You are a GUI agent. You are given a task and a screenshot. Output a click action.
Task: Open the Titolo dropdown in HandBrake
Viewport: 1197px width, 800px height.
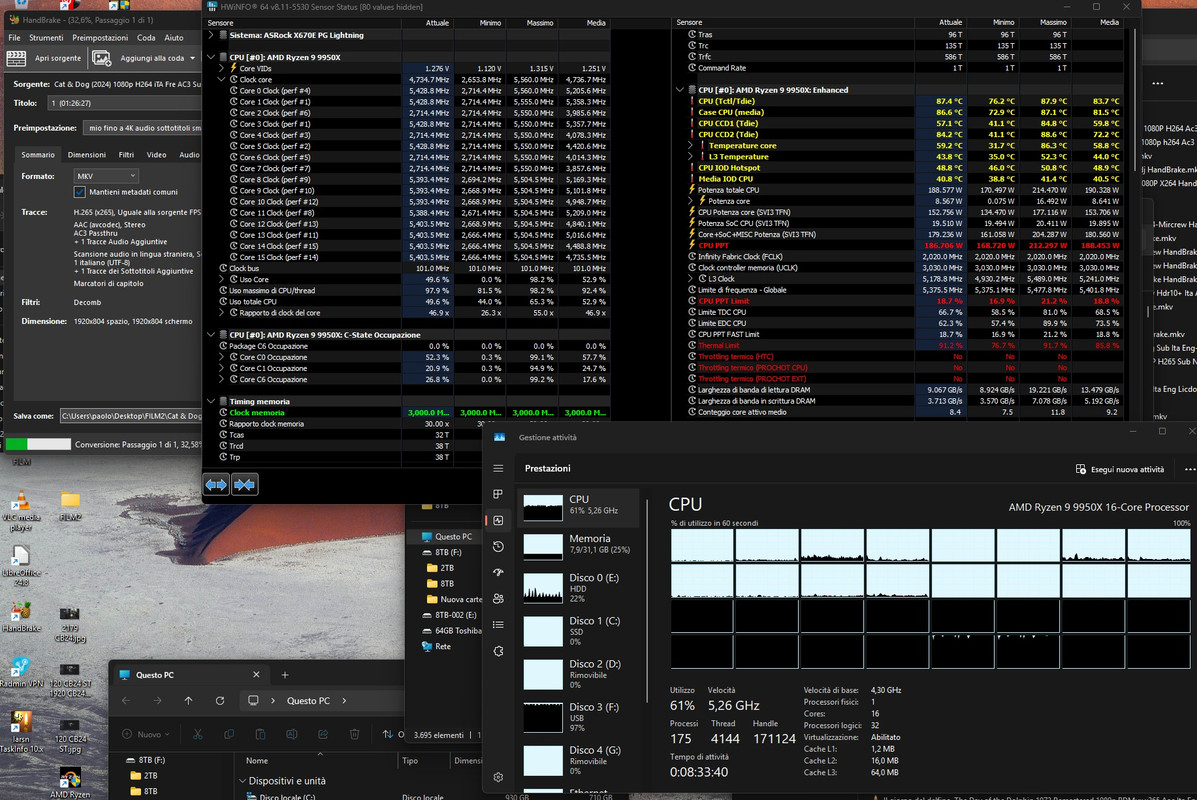pos(124,103)
